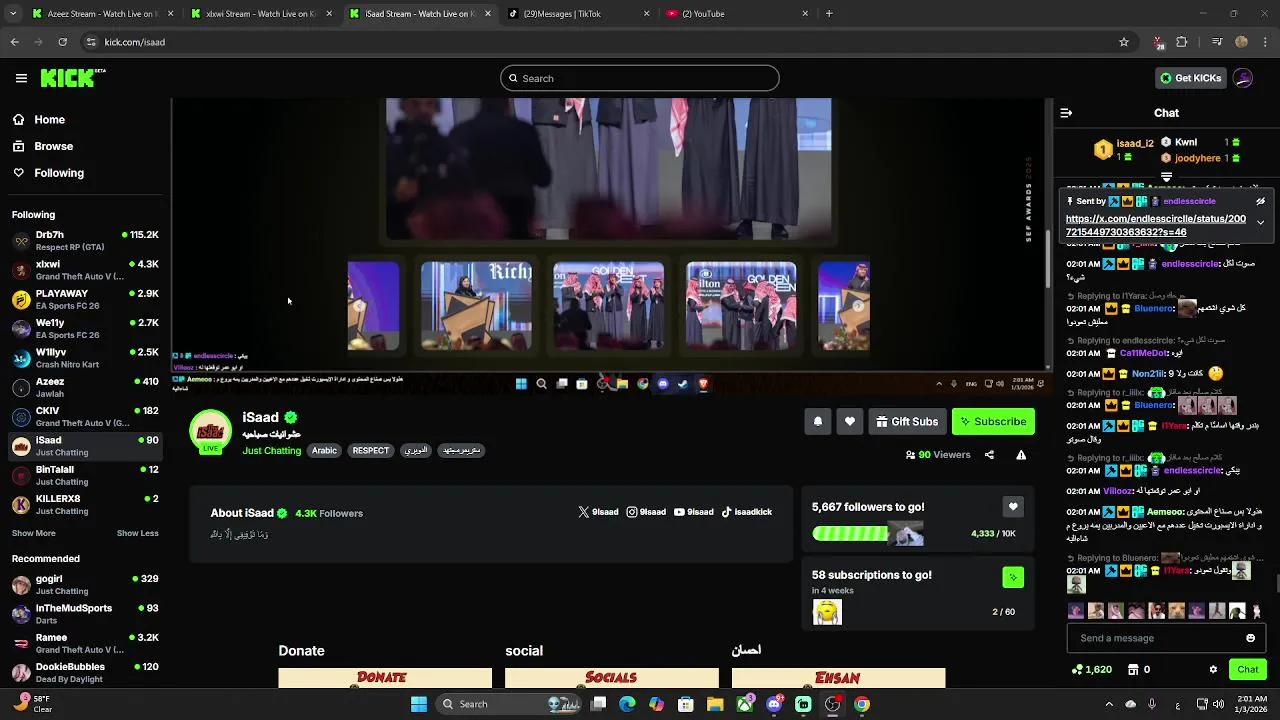Open iSaad X profile link

click(x=598, y=512)
